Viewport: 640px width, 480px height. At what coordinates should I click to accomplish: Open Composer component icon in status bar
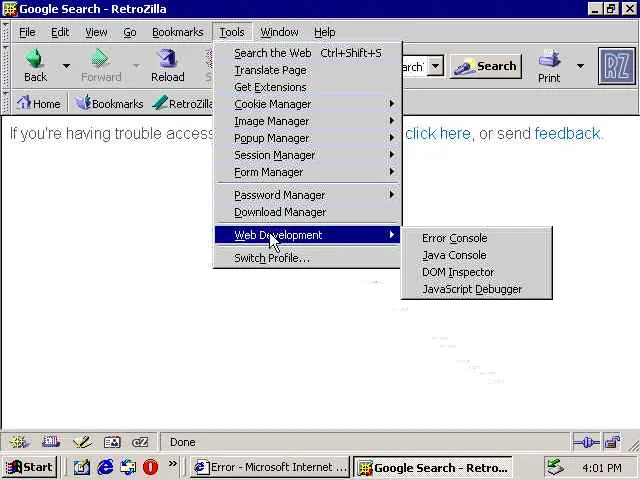(x=81, y=442)
